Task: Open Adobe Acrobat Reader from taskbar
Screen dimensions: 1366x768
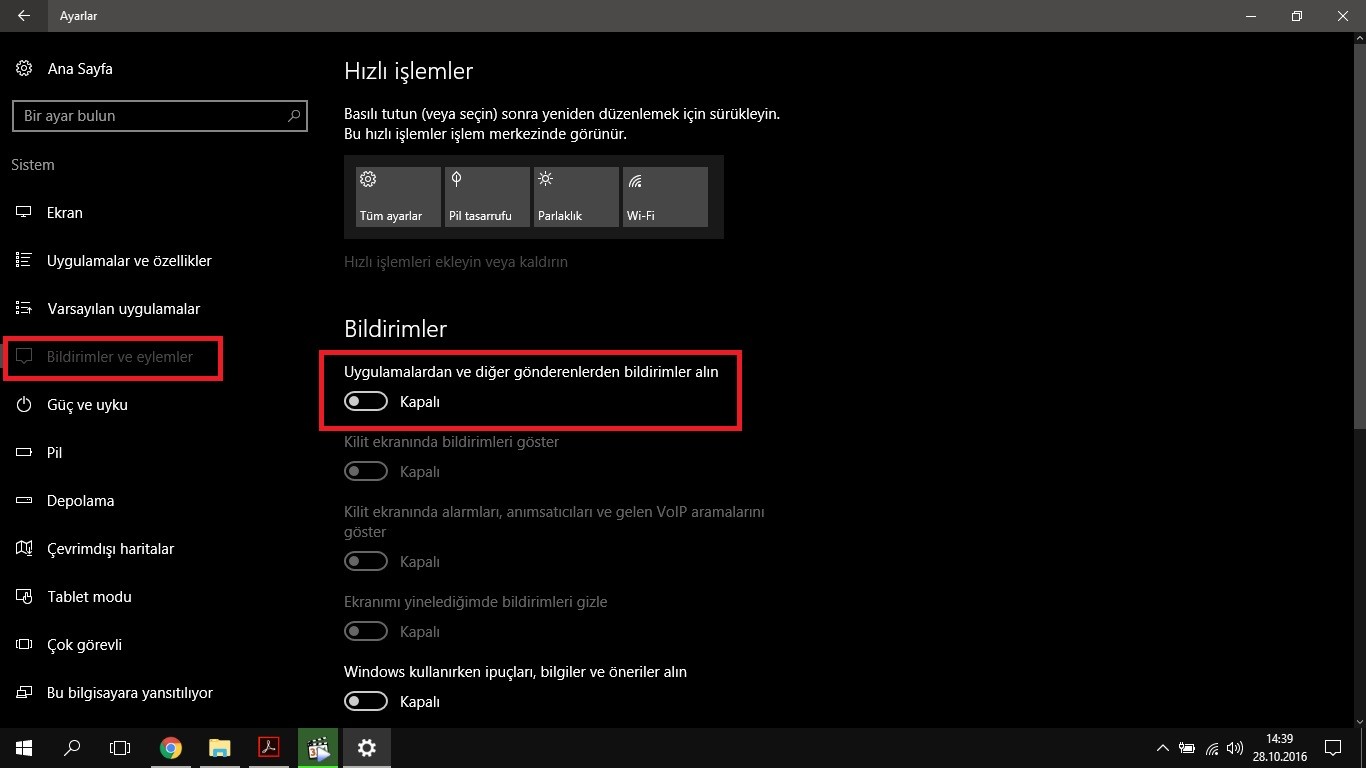Action: [269, 748]
